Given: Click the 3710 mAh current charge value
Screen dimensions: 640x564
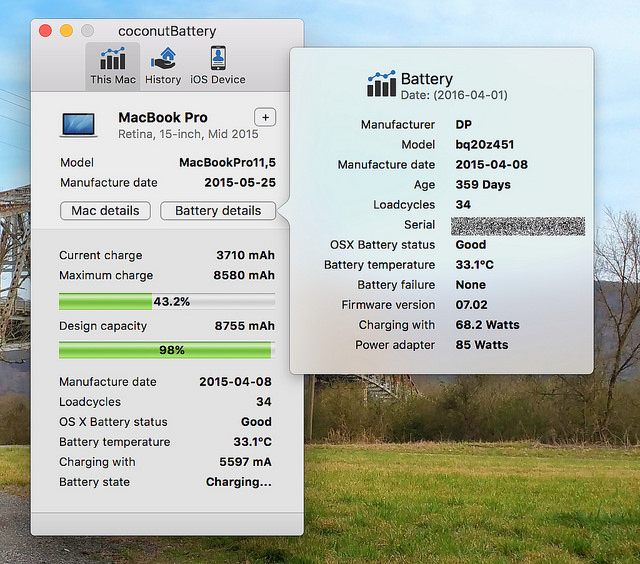Looking at the screenshot, I should [245, 255].
